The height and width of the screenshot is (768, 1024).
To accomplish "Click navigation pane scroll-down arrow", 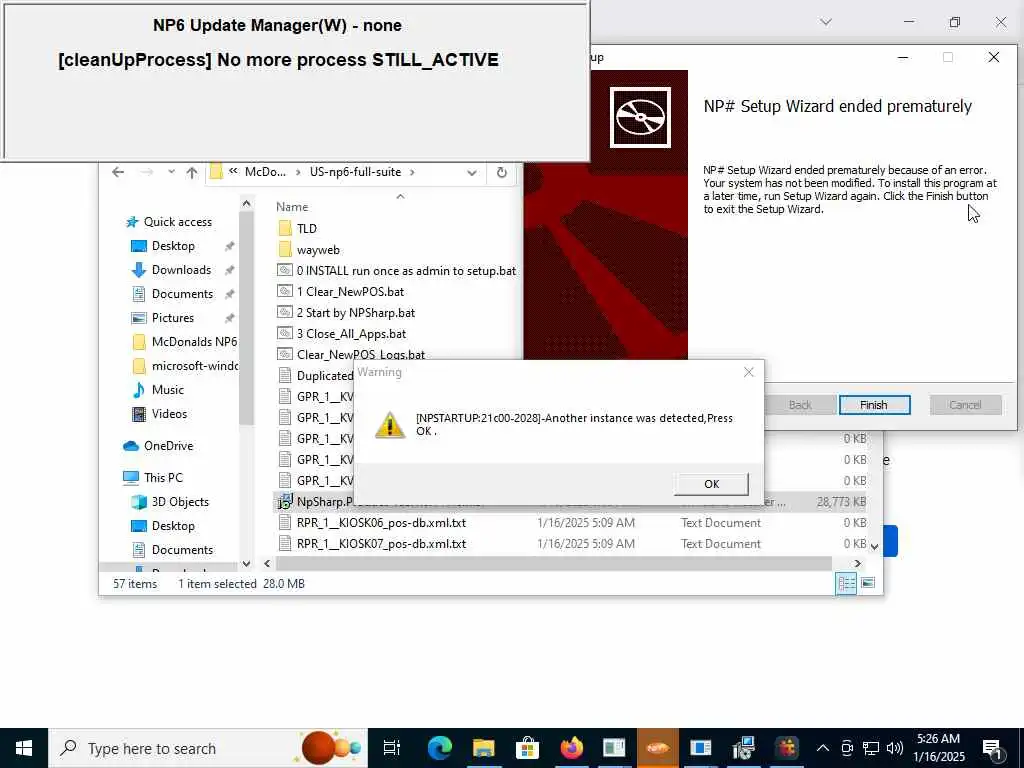I will (246, 563).
